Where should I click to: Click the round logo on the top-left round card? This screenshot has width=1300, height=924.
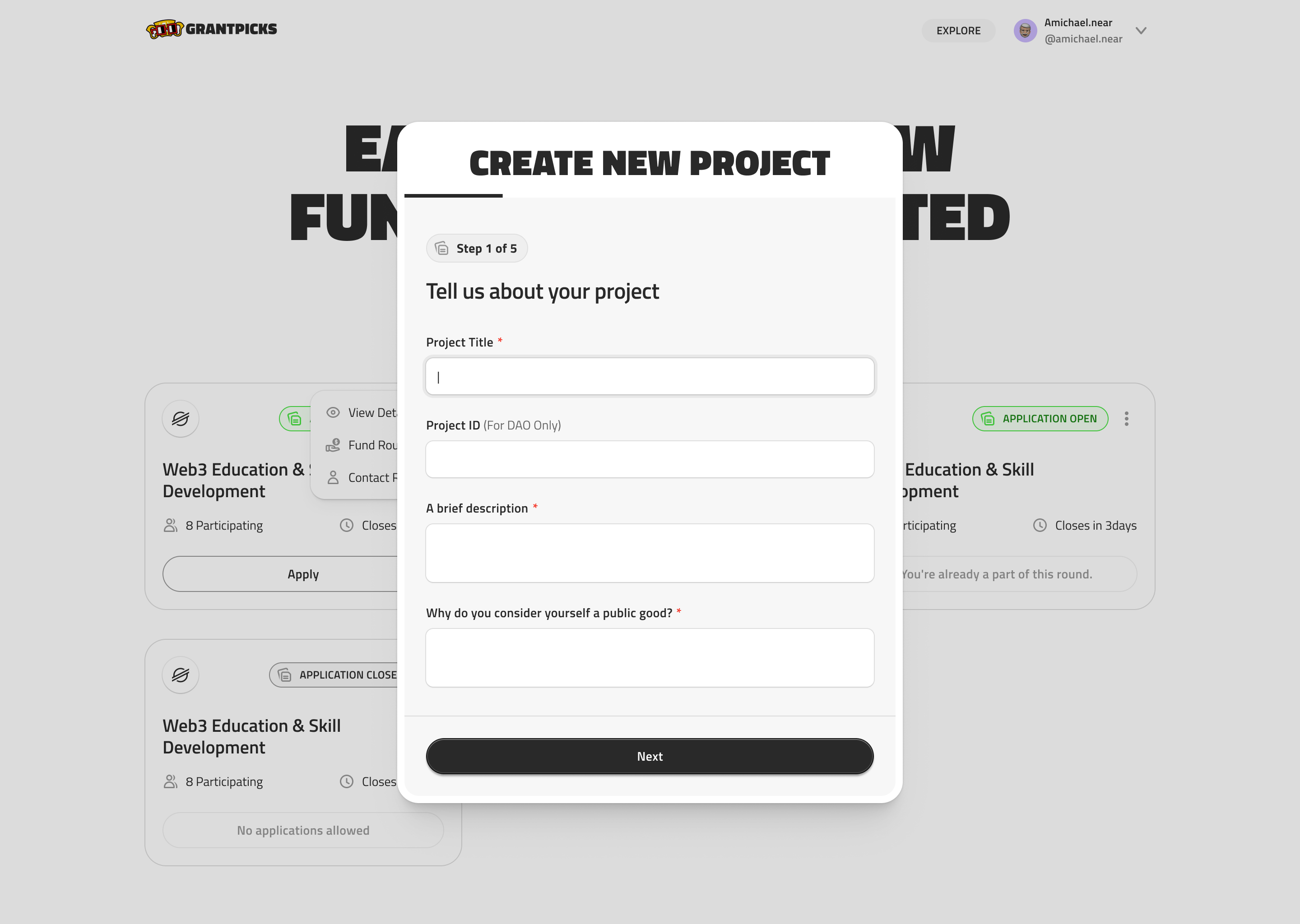[x=180, y=419]
